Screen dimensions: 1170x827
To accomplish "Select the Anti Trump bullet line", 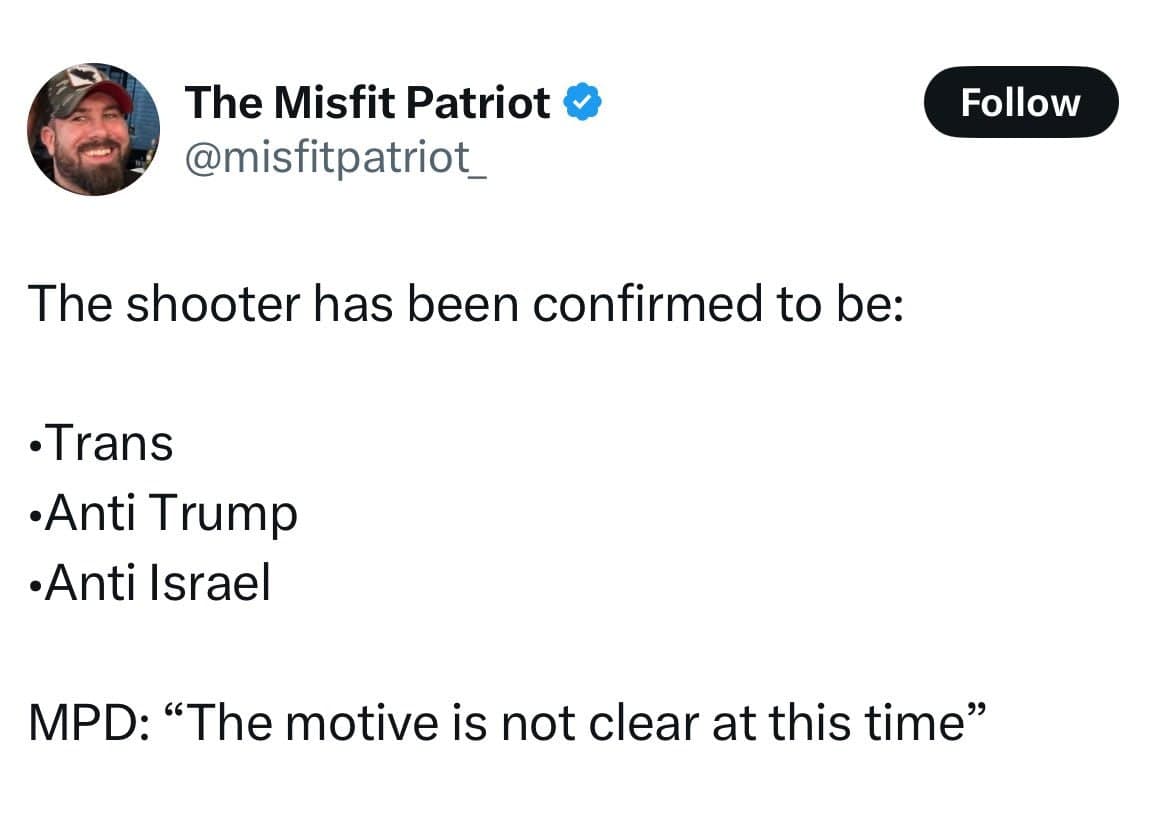I will tap(163, 512).
